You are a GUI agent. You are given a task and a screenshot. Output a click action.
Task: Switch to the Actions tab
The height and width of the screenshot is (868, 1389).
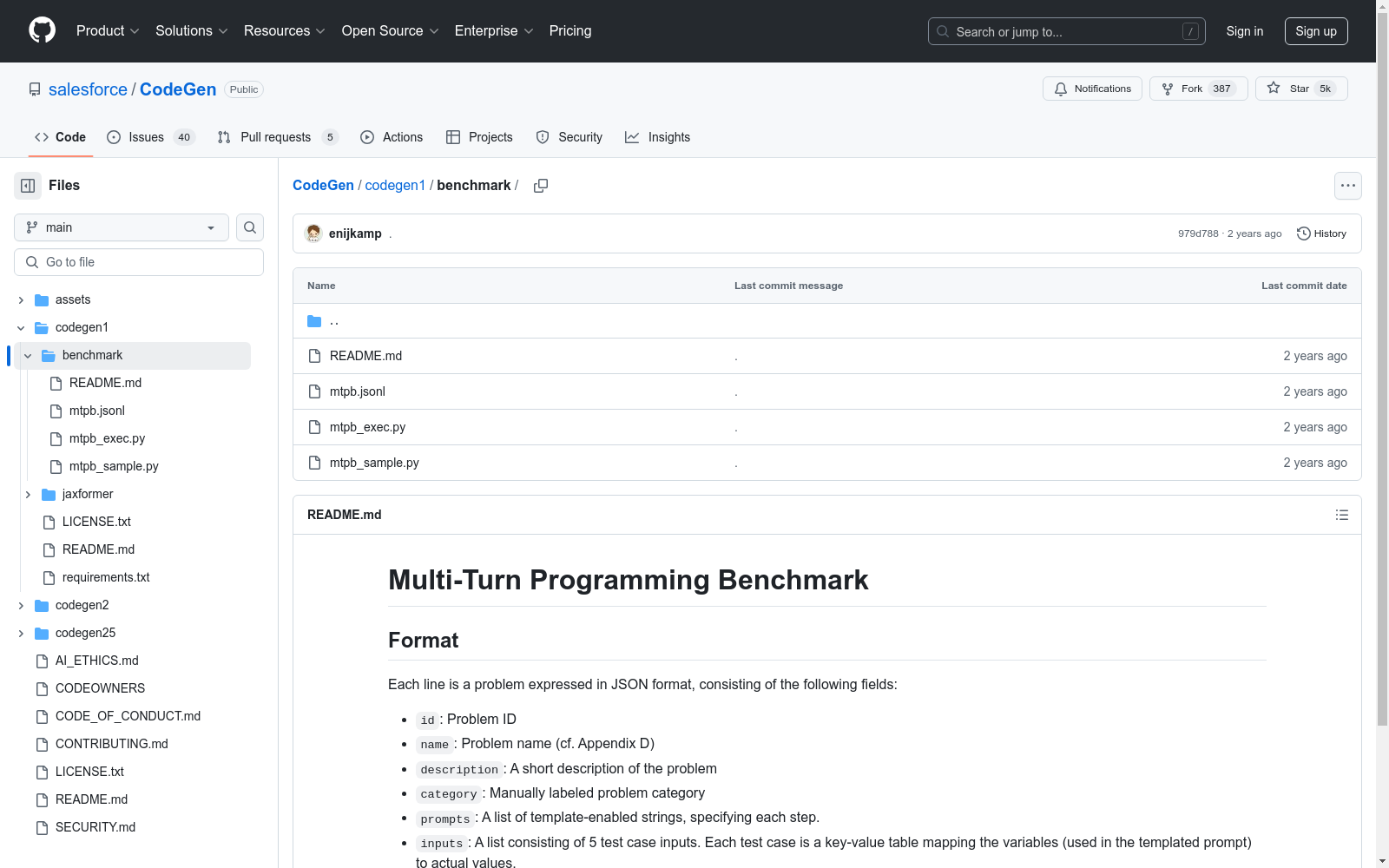(392, 137)
